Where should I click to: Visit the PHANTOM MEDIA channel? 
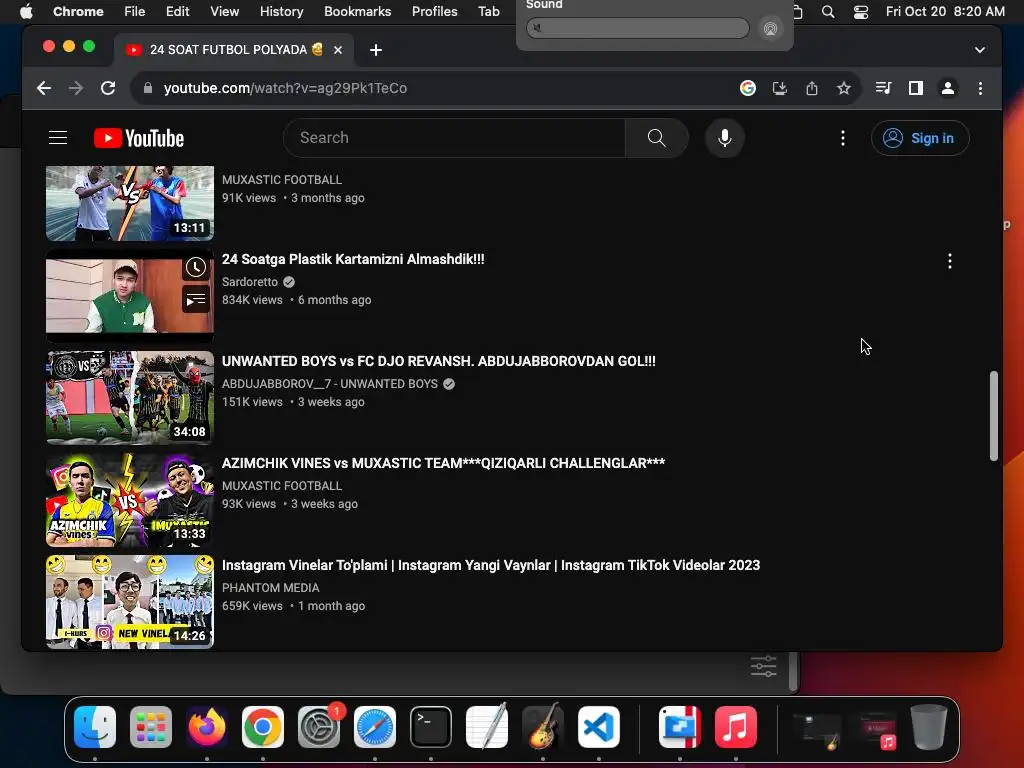click(x=270, y=588)
